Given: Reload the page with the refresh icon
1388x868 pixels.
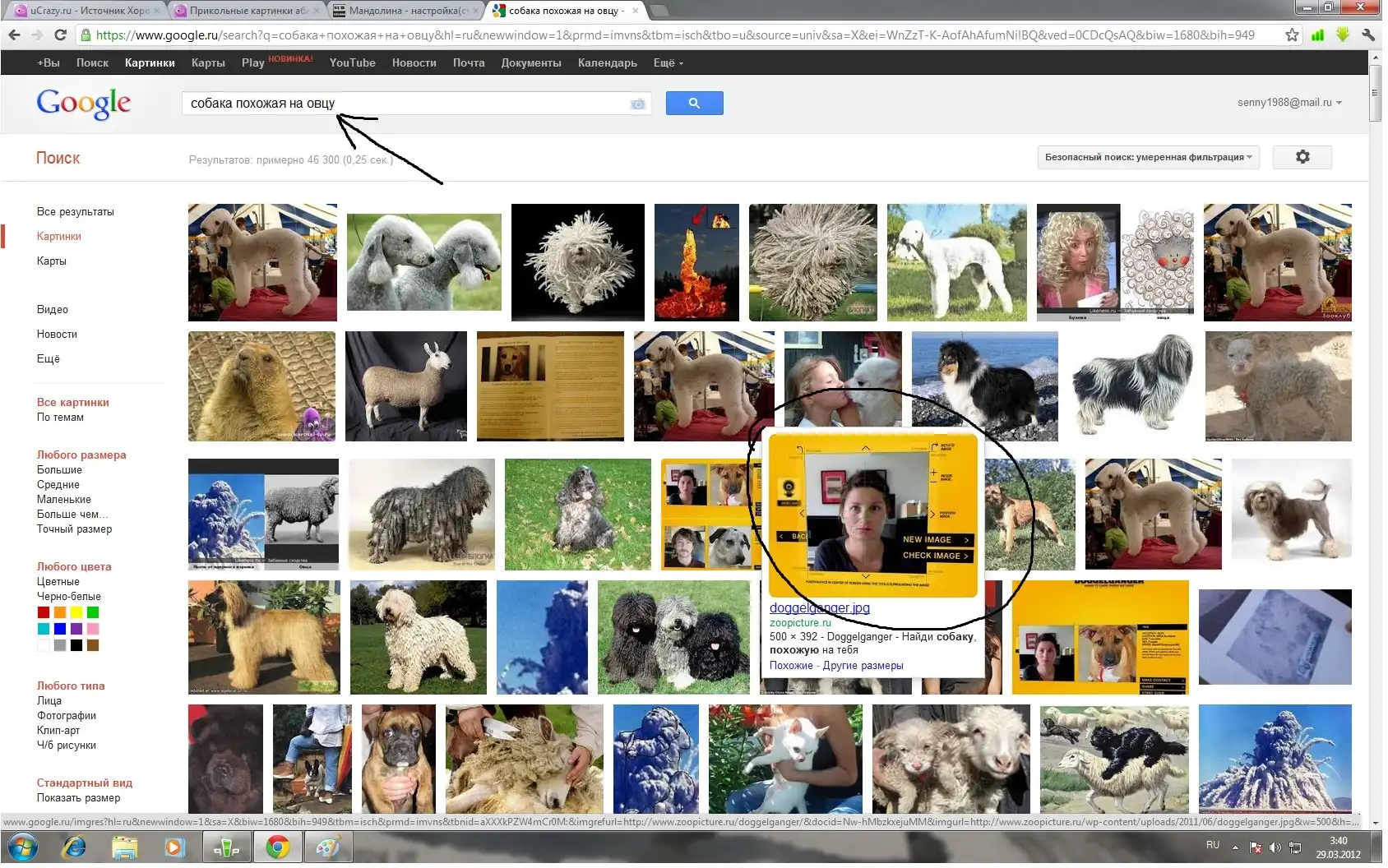Looking at the screenshot, I should pos(60,35).
